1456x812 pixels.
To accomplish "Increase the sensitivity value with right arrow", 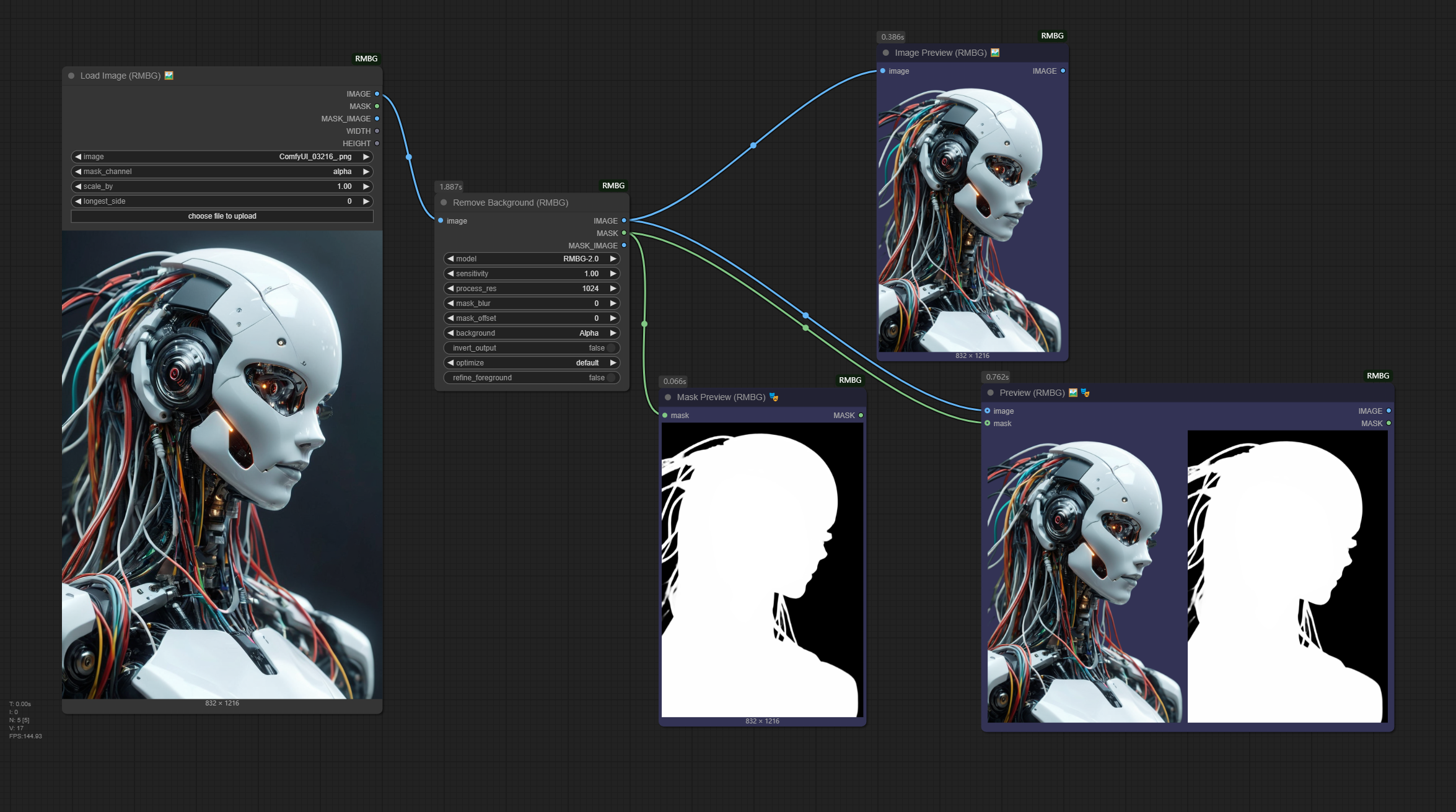I will (x=613, y=274).
